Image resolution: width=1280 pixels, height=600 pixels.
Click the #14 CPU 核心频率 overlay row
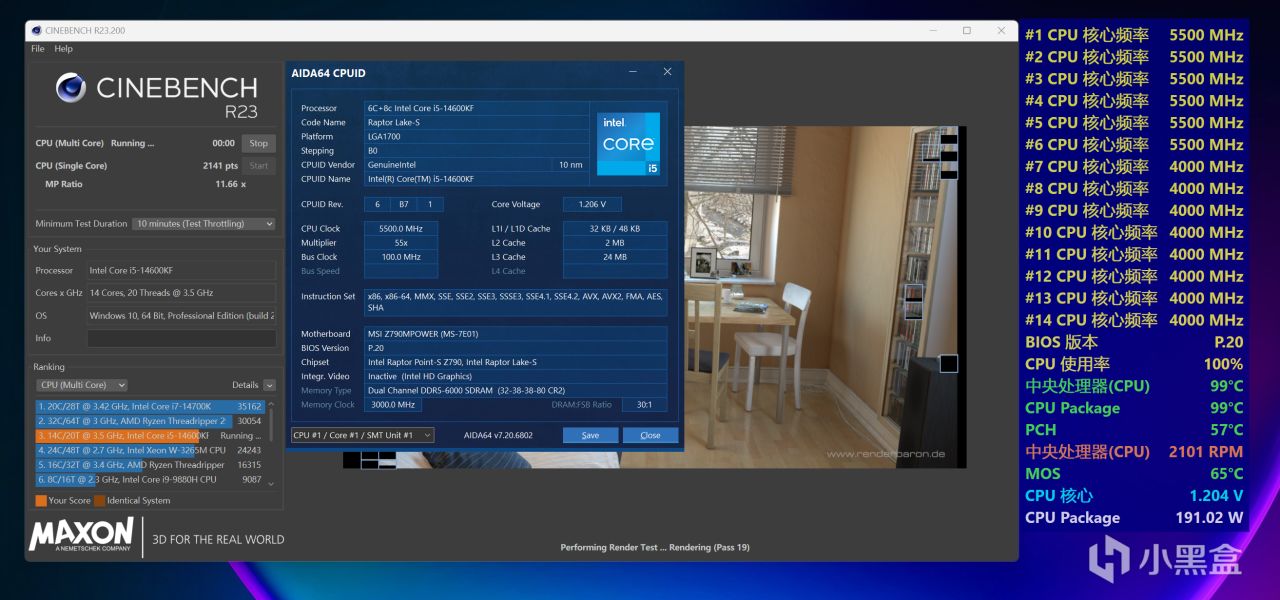(x=1134, y=320)
